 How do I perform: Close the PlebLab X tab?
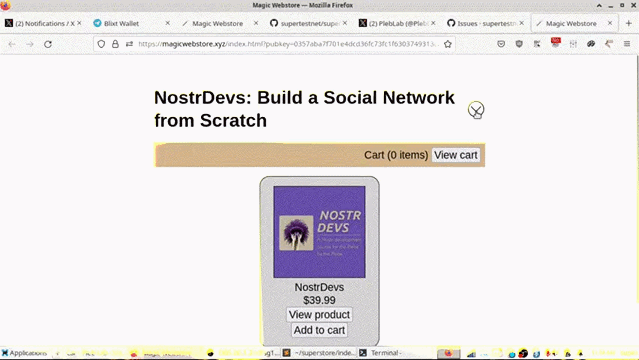[x=433, y=23]
